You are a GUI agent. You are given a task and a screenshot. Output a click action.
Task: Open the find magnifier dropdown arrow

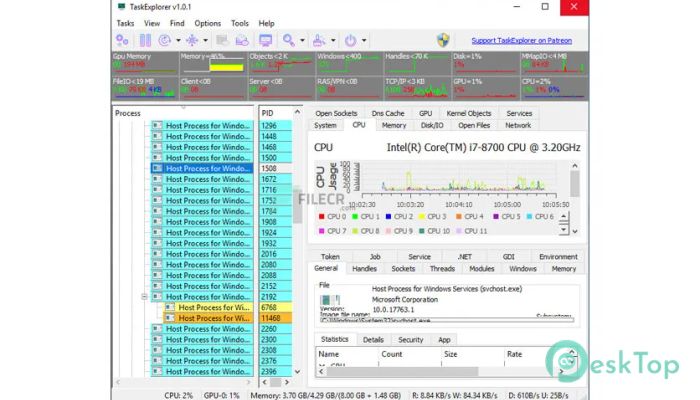tap(302, 41)
